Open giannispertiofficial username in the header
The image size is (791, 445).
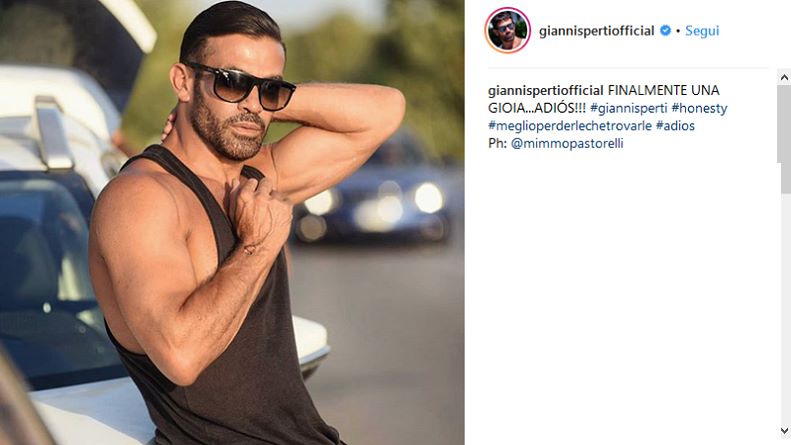tap(596, 31)
